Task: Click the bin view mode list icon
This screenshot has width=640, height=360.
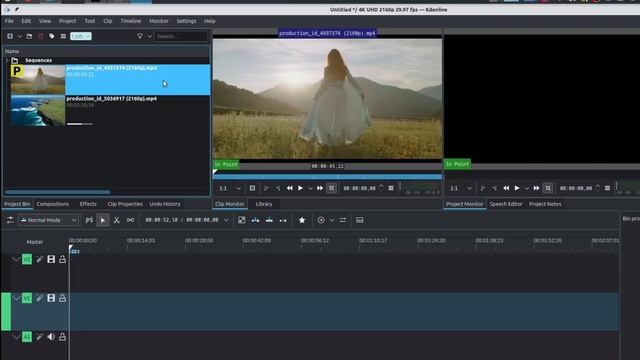Action: point(63,36)
